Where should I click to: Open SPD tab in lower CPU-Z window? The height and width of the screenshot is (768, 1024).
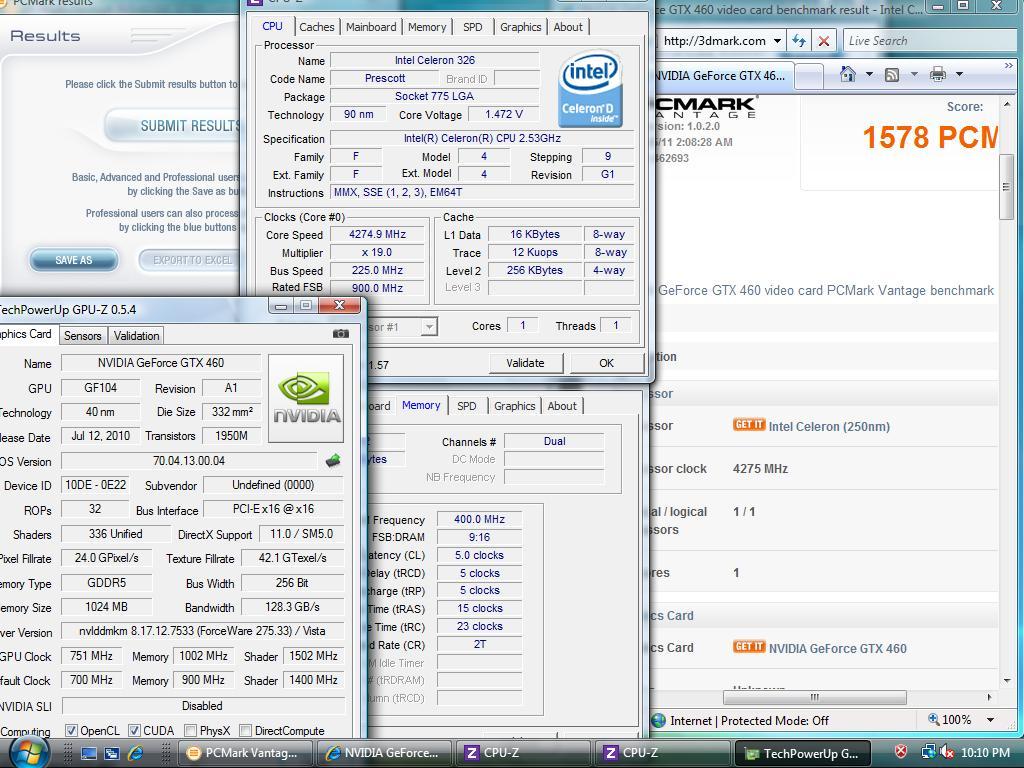click(x=467, y=406)
